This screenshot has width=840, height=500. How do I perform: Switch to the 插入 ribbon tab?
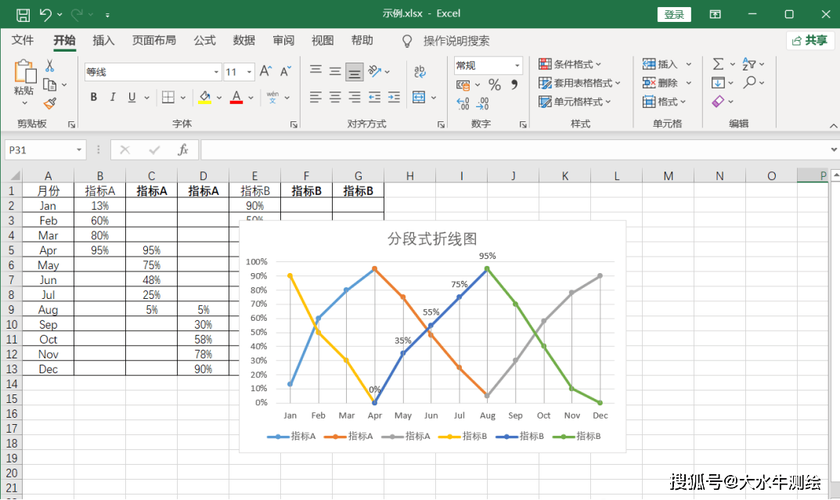[x=103, y=41]
